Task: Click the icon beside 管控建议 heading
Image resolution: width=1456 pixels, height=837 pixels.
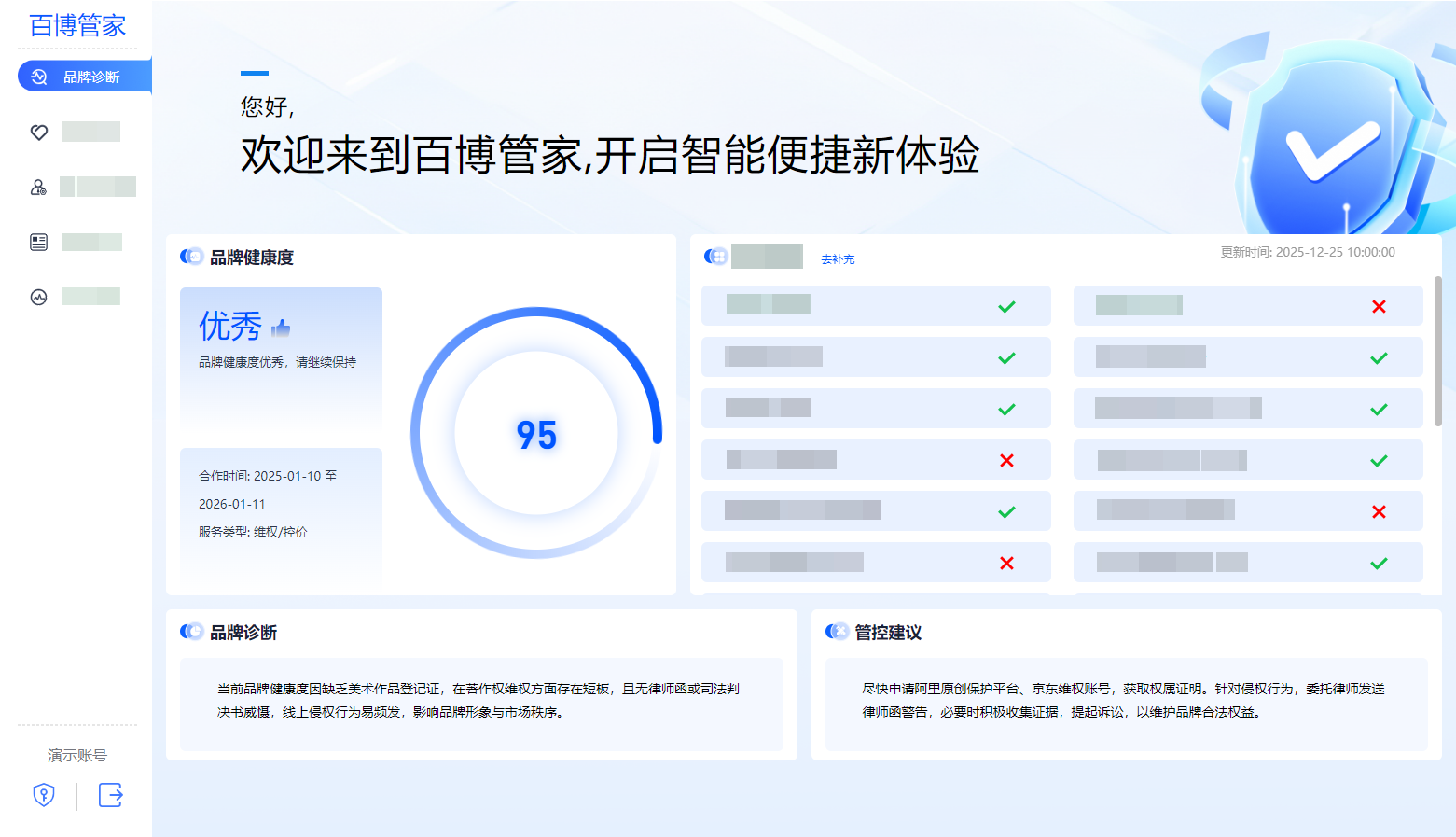Action: pyautogui.click(x=837, y=632)
